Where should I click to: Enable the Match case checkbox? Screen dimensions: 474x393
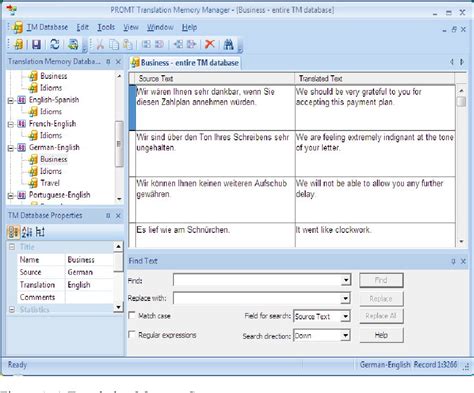[132, 315]
